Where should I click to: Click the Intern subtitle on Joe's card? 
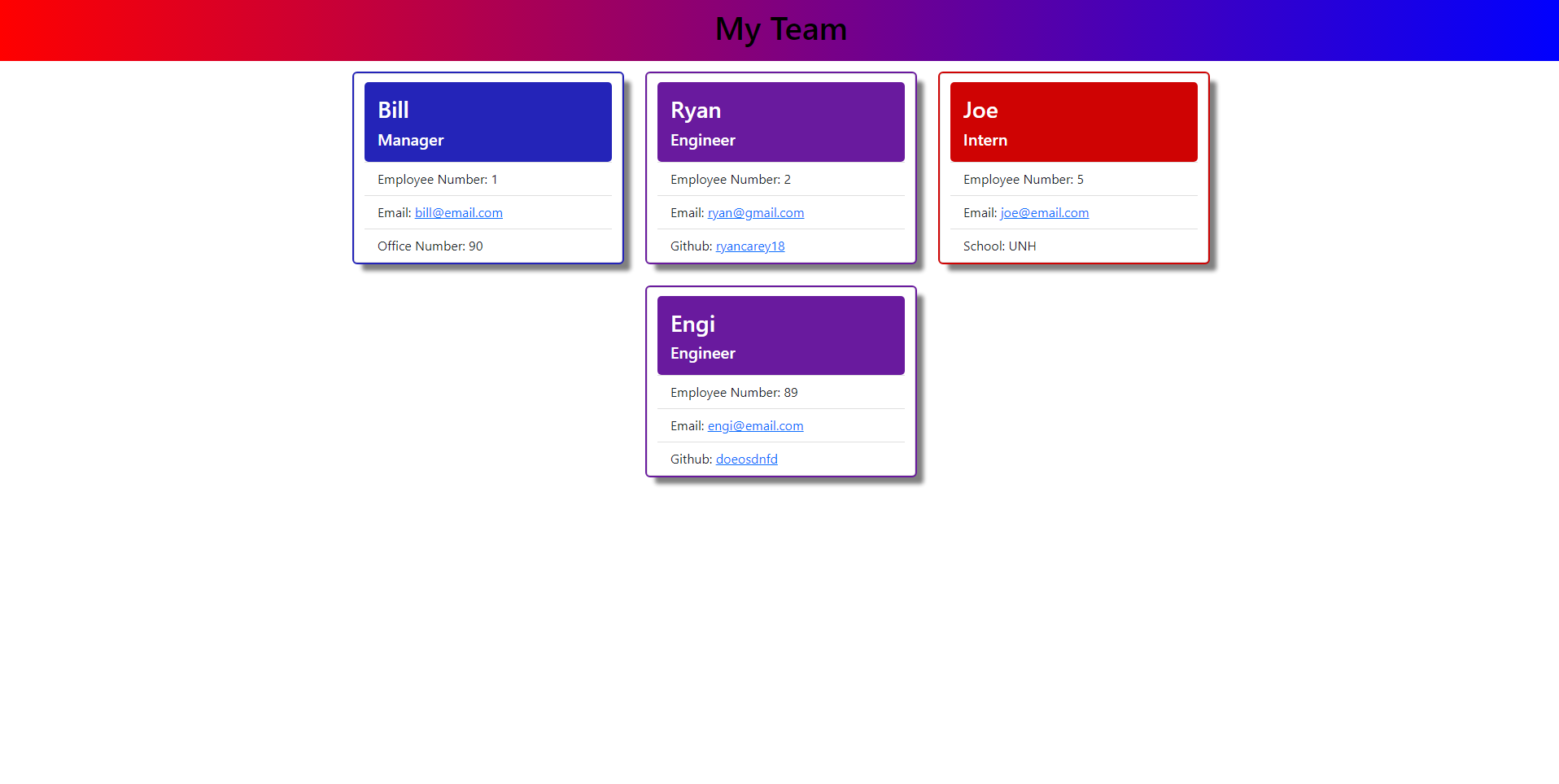pos(985,140)
